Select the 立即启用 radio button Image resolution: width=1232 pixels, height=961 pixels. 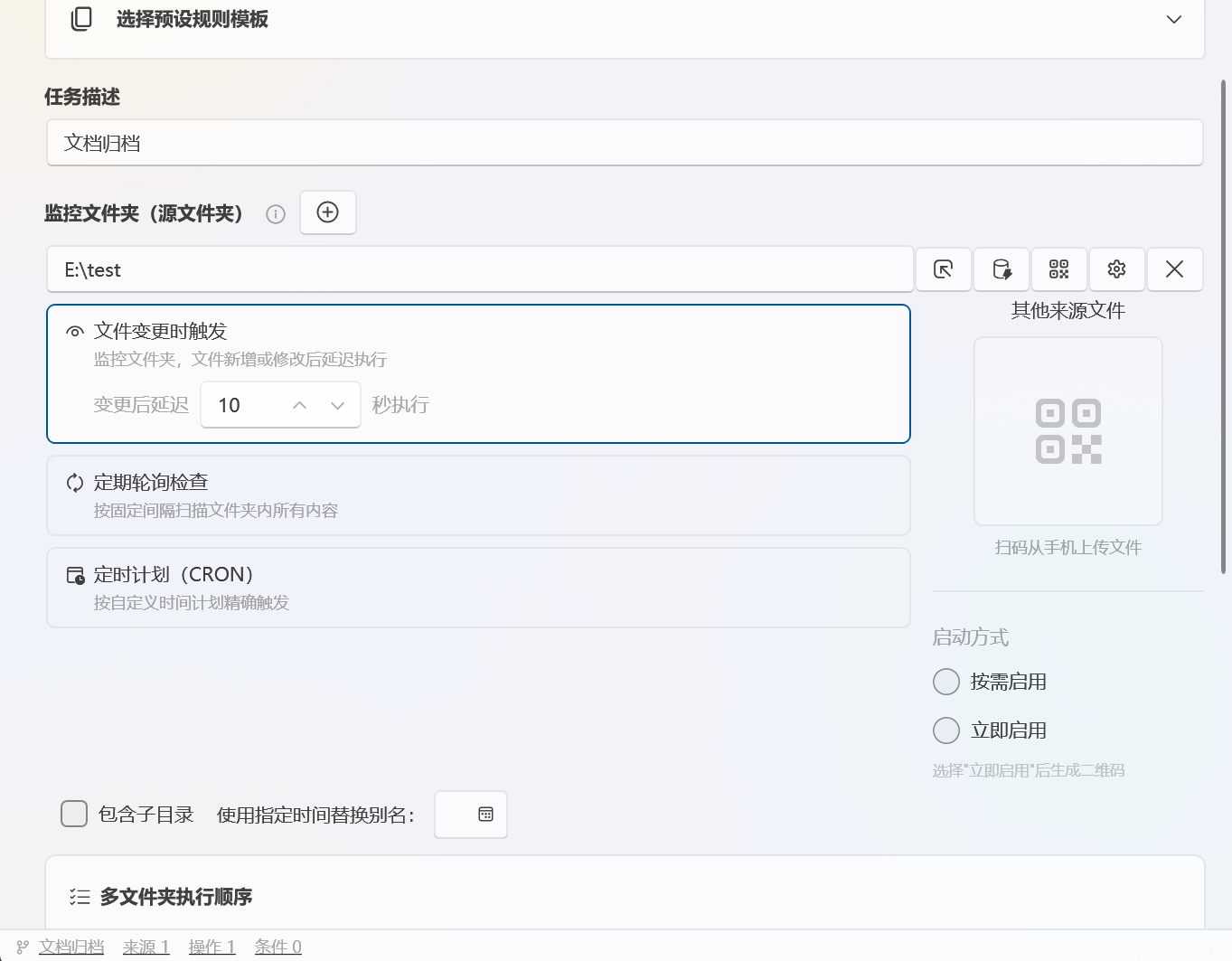[946, 730]
